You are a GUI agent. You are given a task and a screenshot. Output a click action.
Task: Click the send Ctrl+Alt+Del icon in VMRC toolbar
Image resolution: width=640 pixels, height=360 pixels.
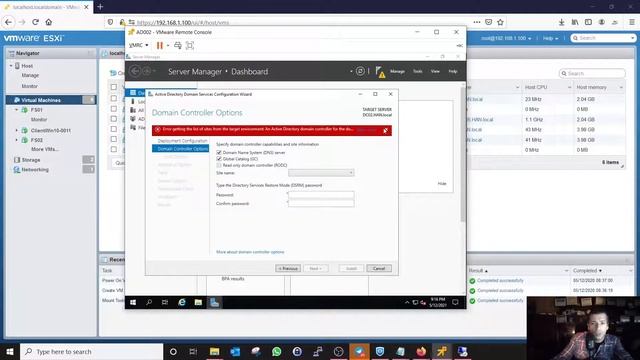click(x=178, y=45)
